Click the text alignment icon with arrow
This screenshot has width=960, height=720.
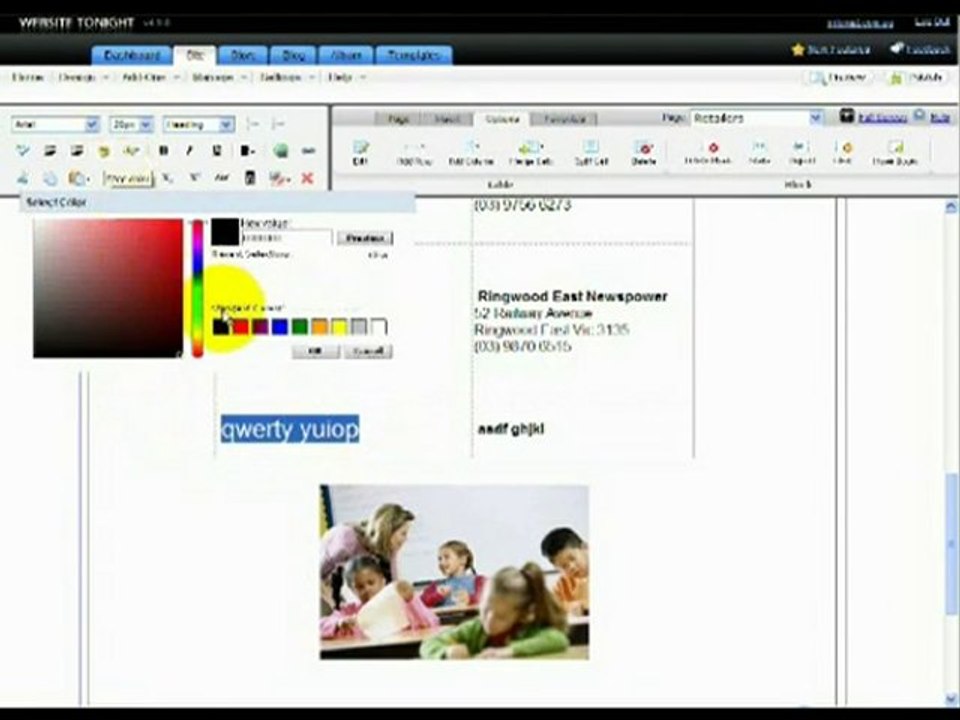(247, 150)
